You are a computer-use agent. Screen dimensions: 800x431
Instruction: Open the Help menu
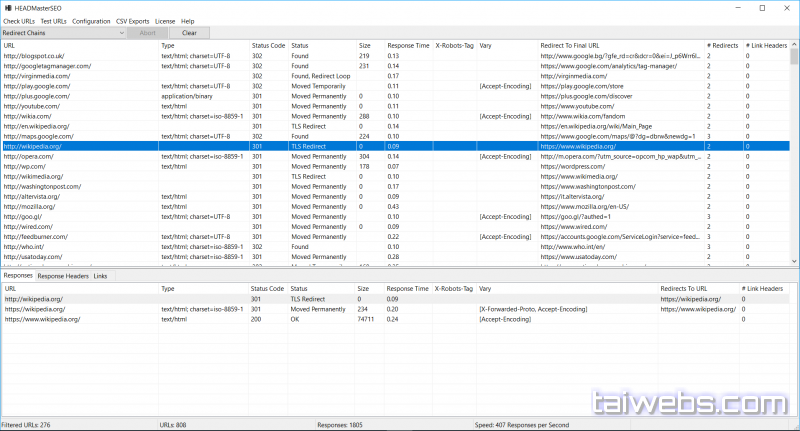188,21
